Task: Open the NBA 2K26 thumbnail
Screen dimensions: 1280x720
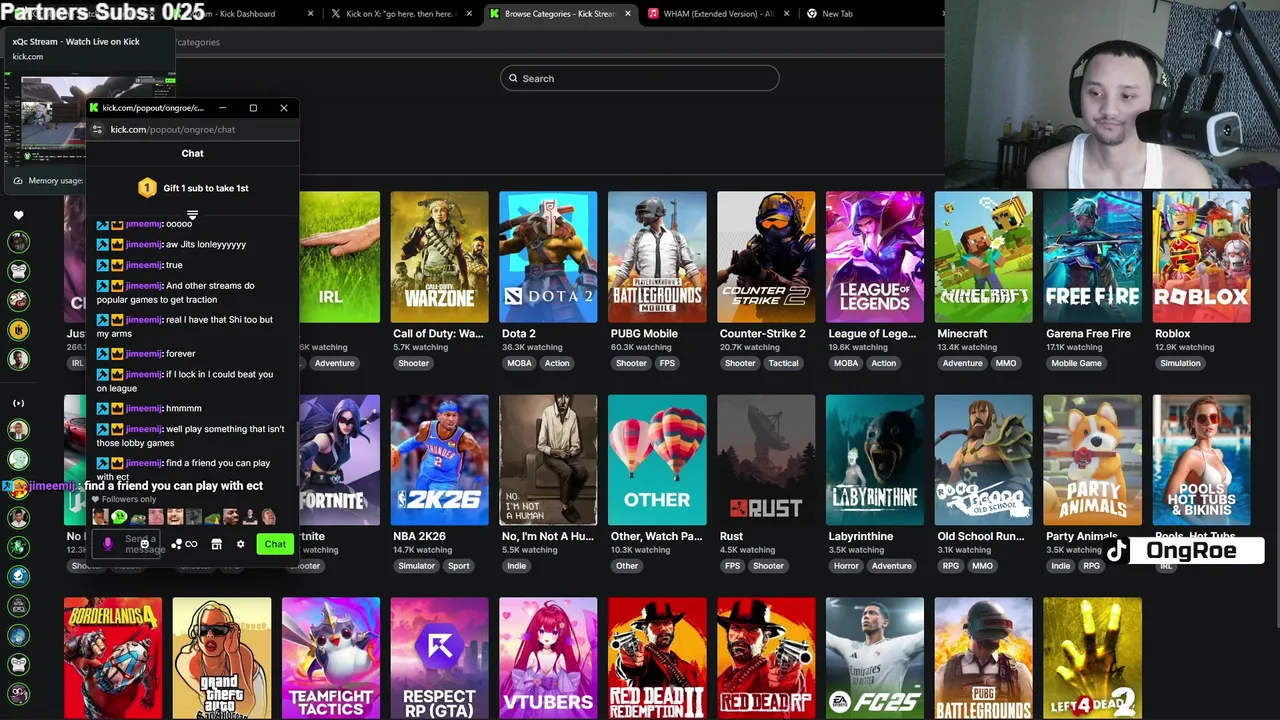Action: pos(440,460)
